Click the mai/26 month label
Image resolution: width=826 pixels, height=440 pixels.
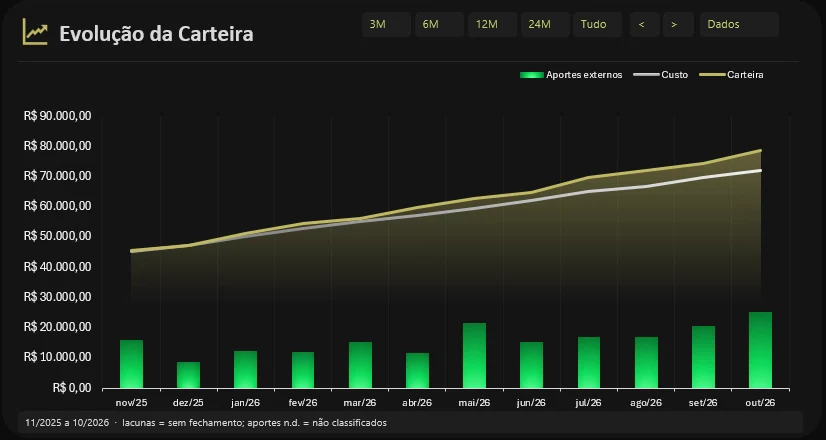[474, 403]
